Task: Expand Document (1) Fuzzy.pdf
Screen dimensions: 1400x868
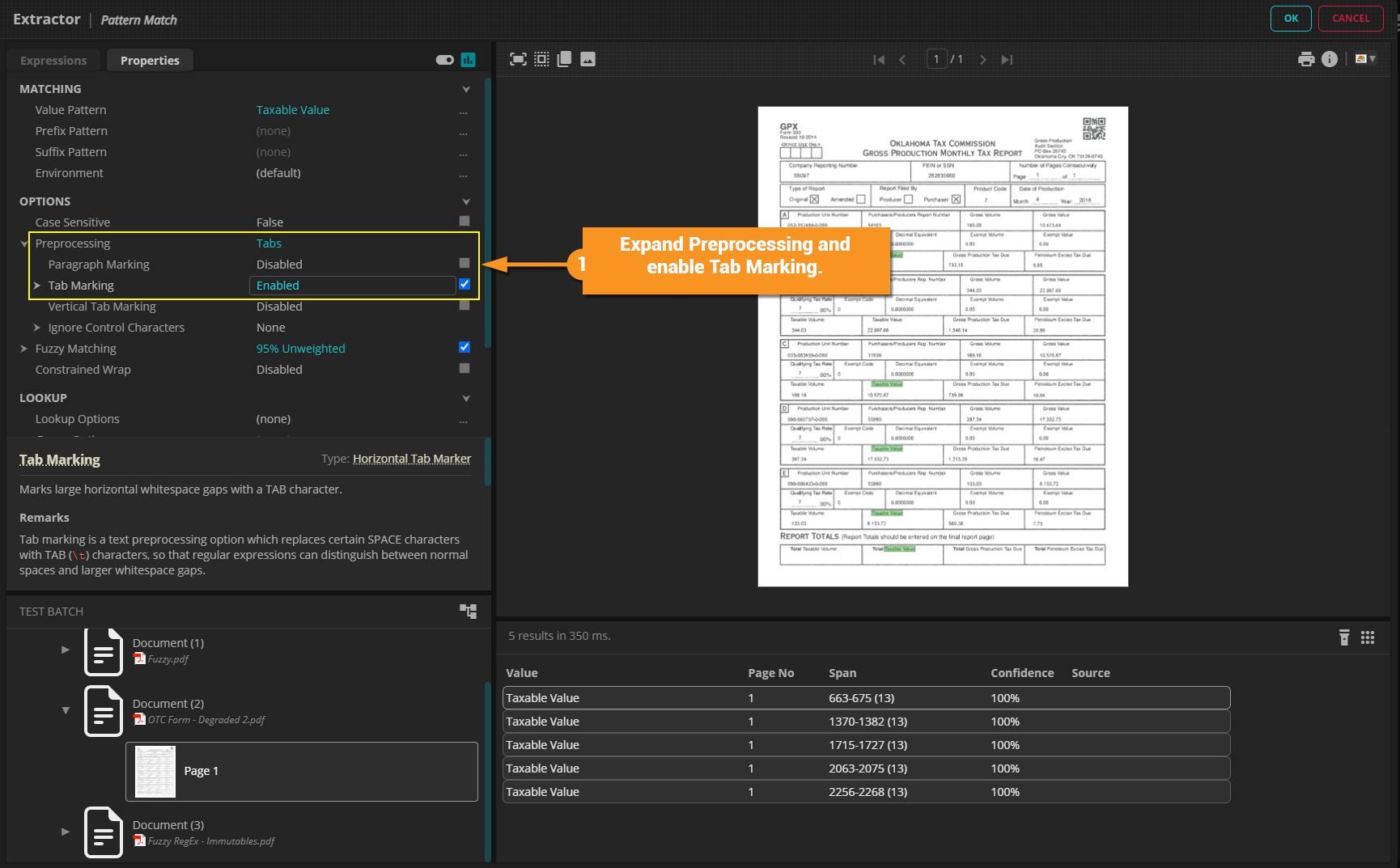Action: coord(66,650)
